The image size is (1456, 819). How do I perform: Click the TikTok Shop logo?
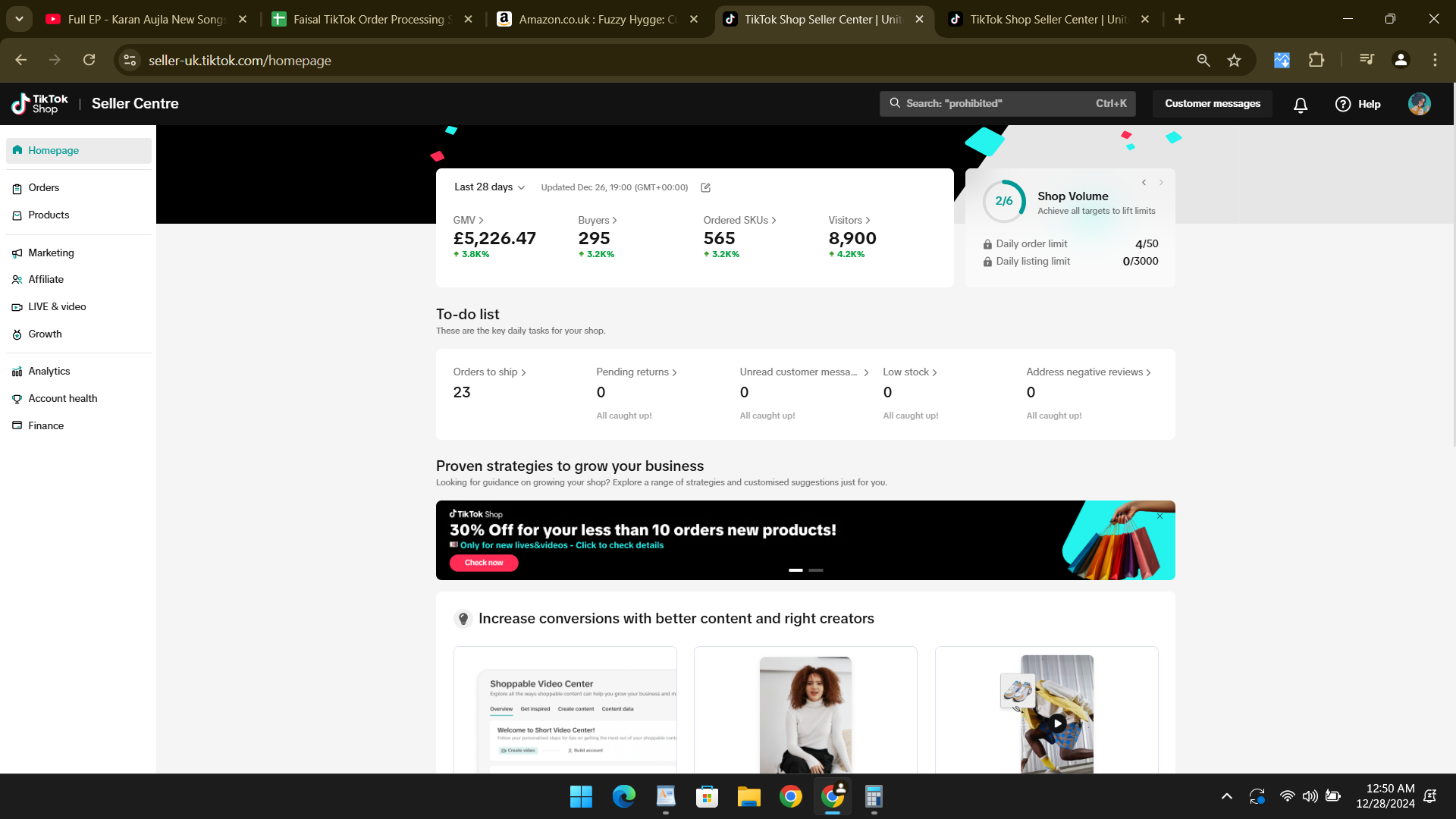tap(39, 104)
